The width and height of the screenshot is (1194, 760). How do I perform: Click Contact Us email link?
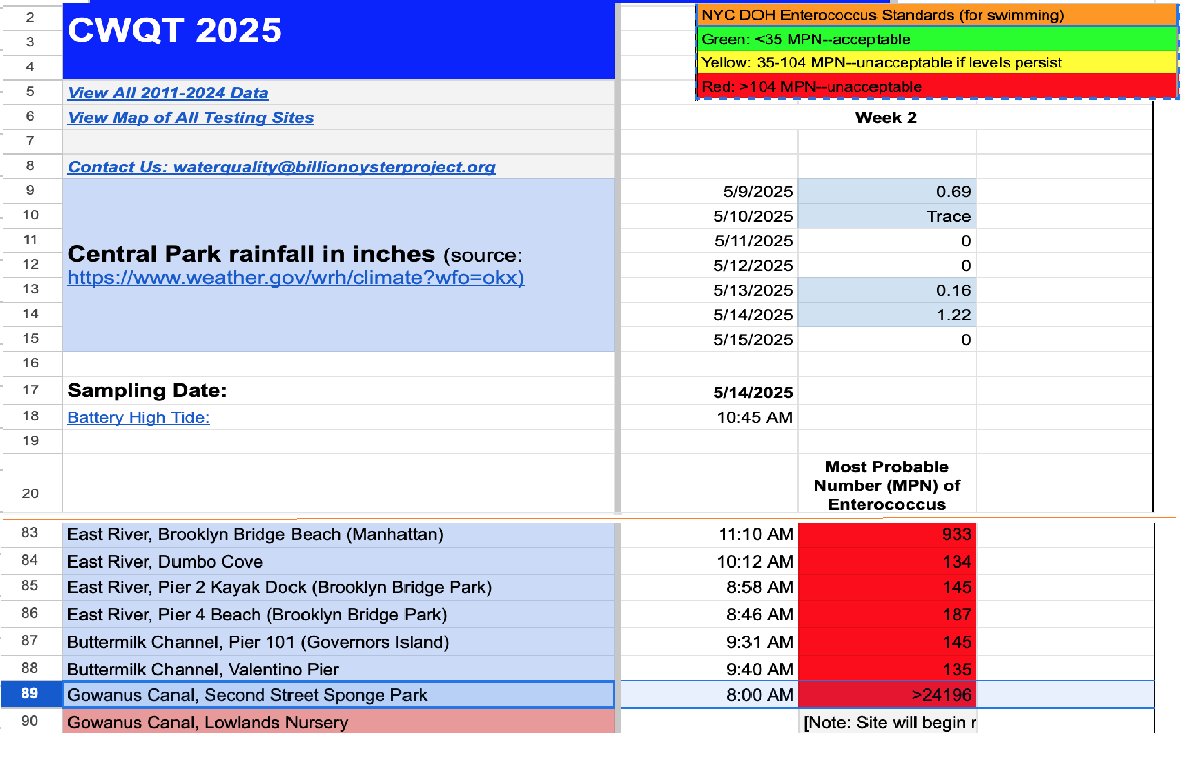[x=281, y=167]
